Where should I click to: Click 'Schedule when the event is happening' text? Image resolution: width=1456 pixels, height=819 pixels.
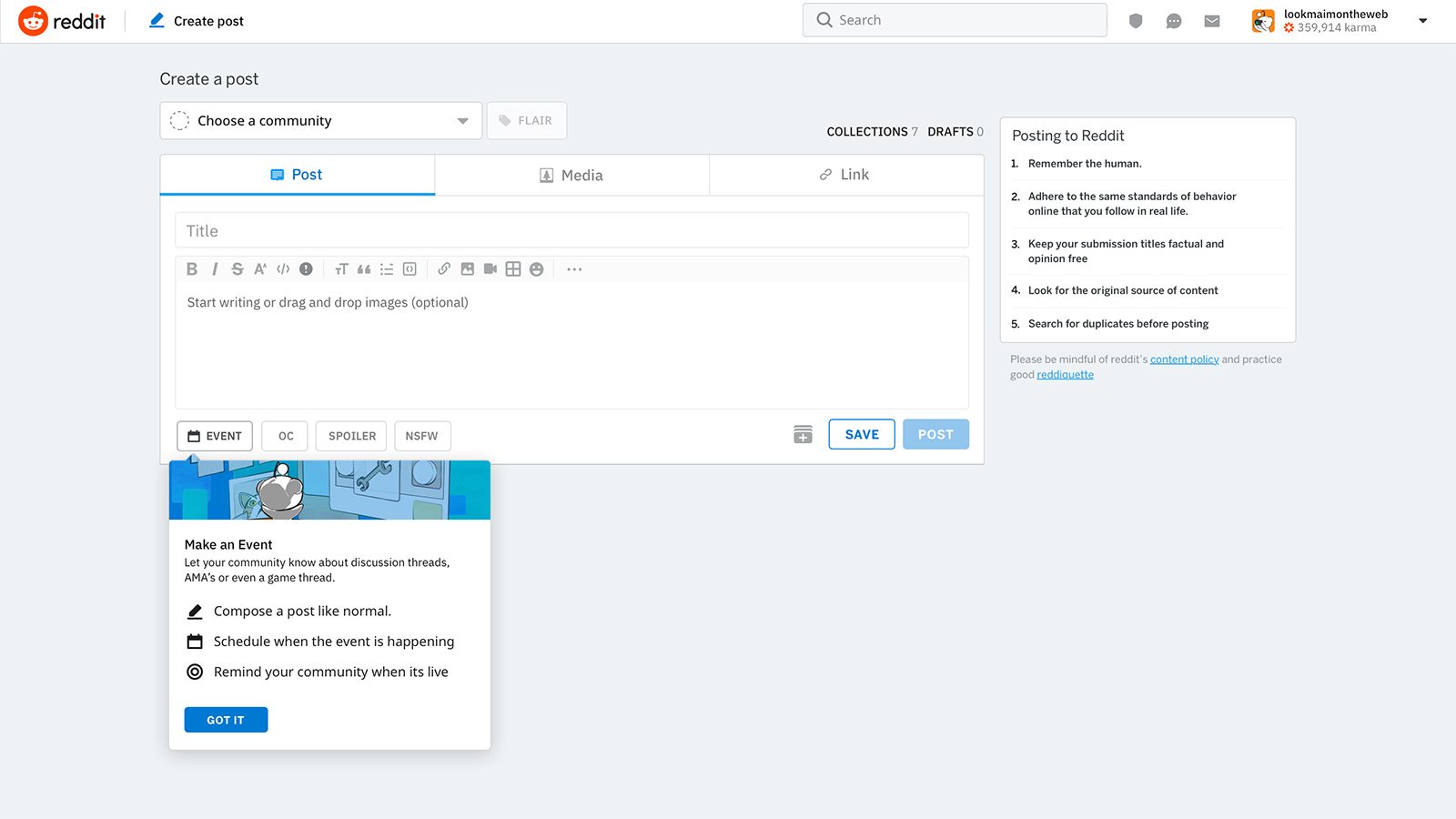(x=334, y=642)
